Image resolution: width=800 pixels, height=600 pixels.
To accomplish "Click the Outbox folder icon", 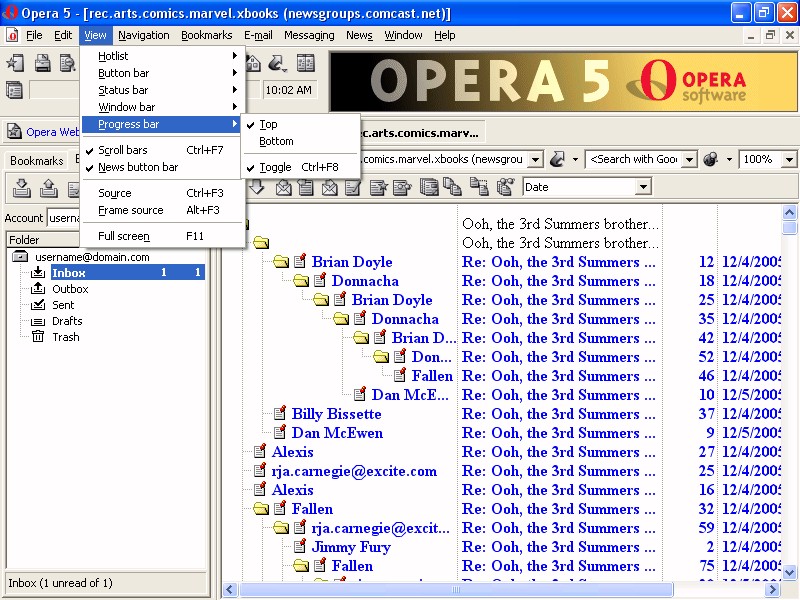I will click(38, 289).
